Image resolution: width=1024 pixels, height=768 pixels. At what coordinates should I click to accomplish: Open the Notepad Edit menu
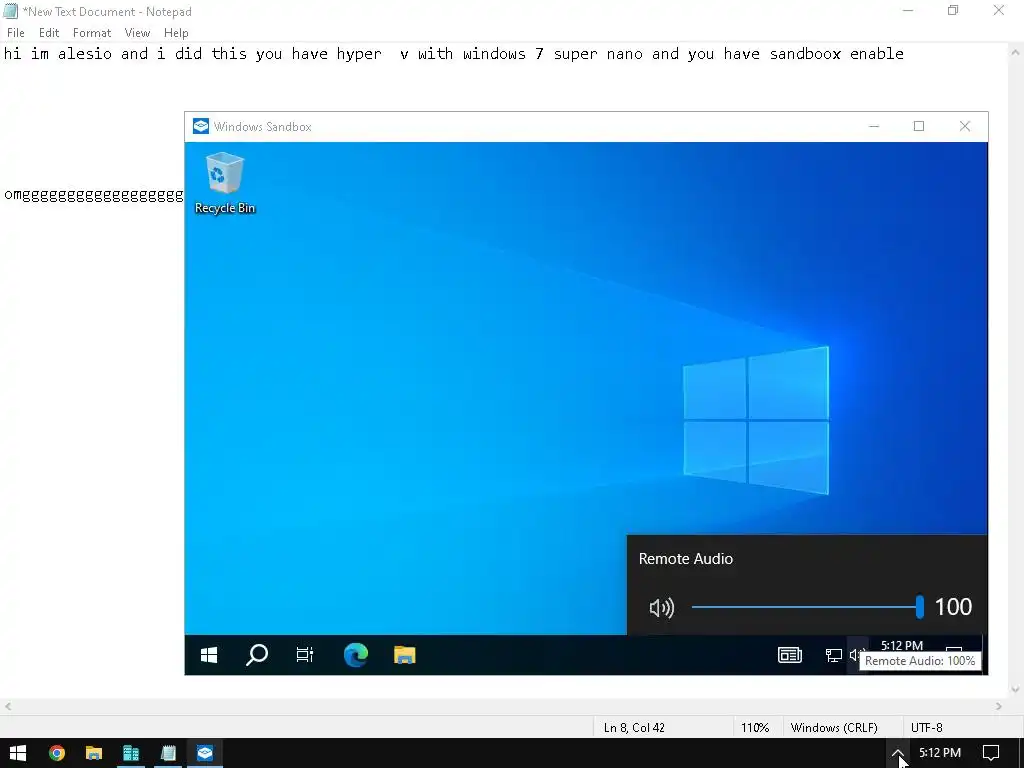49,33
